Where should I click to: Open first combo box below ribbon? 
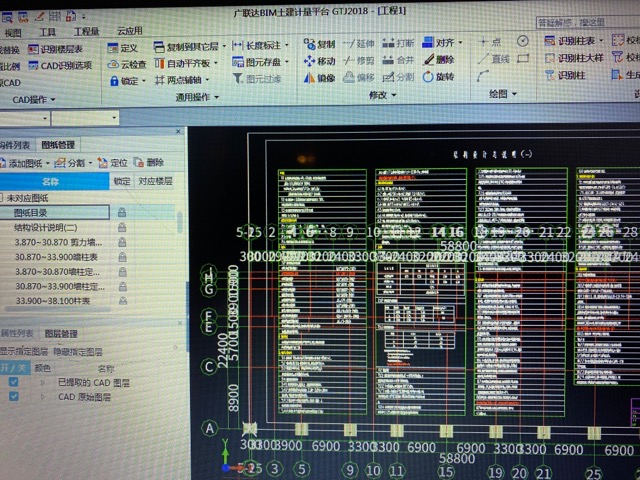click(x=24, y=118)
